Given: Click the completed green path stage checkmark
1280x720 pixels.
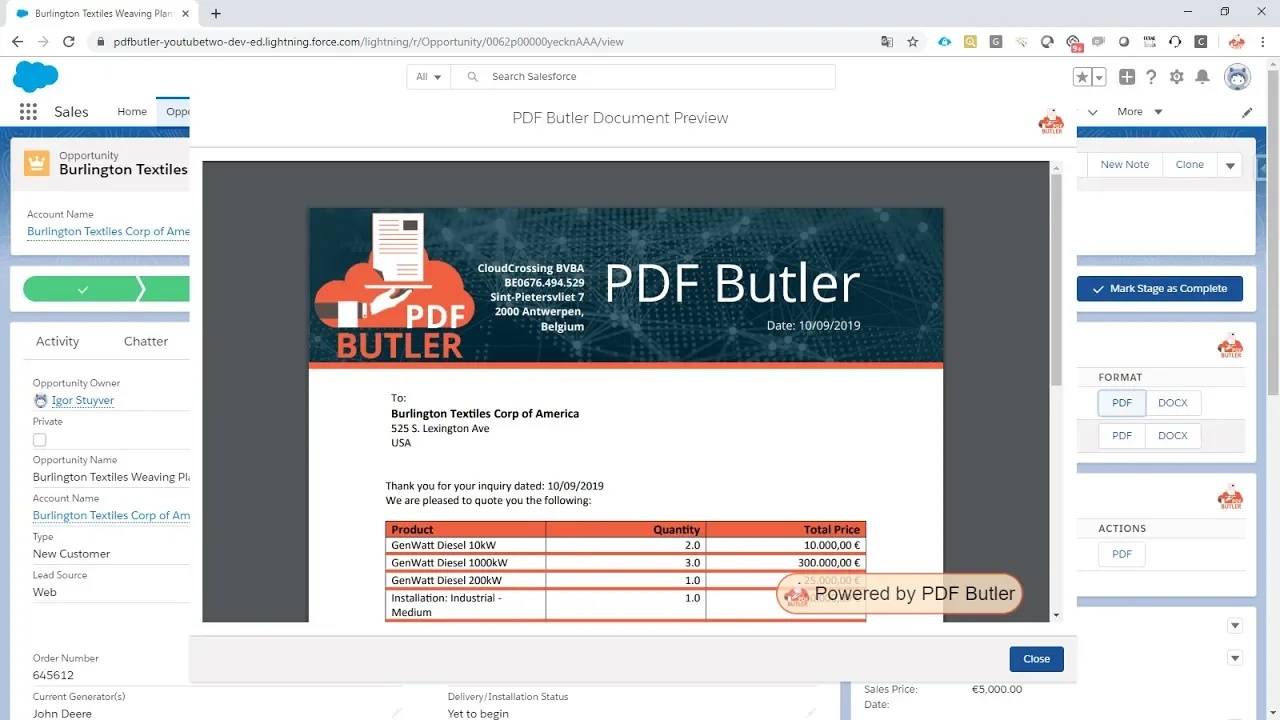Looking at the screenshot, I should (83, 289).
